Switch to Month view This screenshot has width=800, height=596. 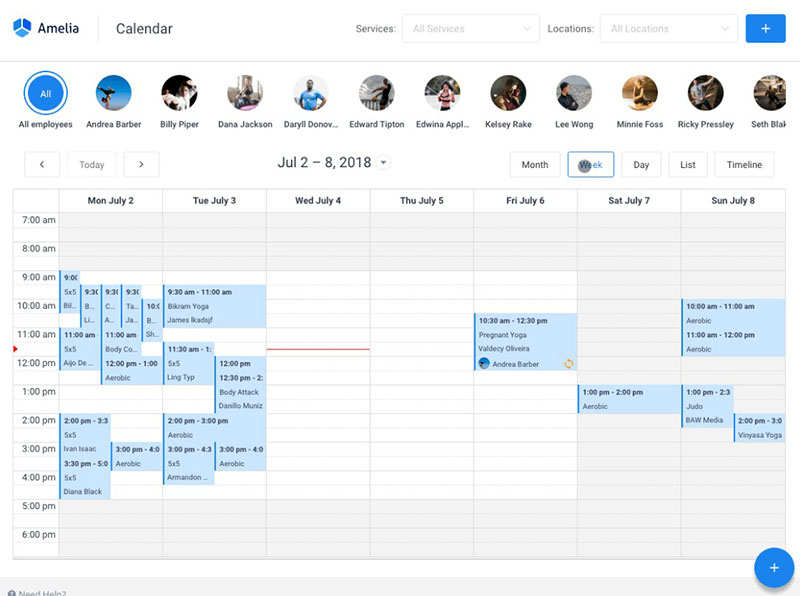535,165
